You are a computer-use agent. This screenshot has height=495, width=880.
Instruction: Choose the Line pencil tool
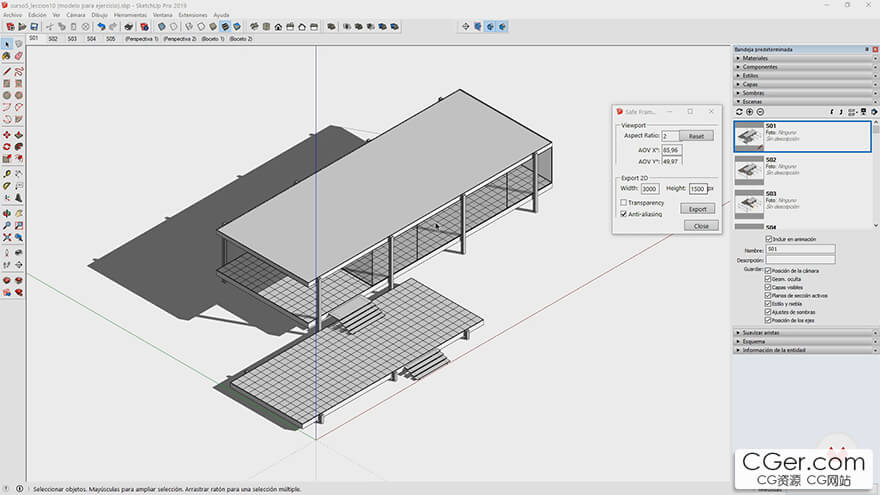[7, 72]
